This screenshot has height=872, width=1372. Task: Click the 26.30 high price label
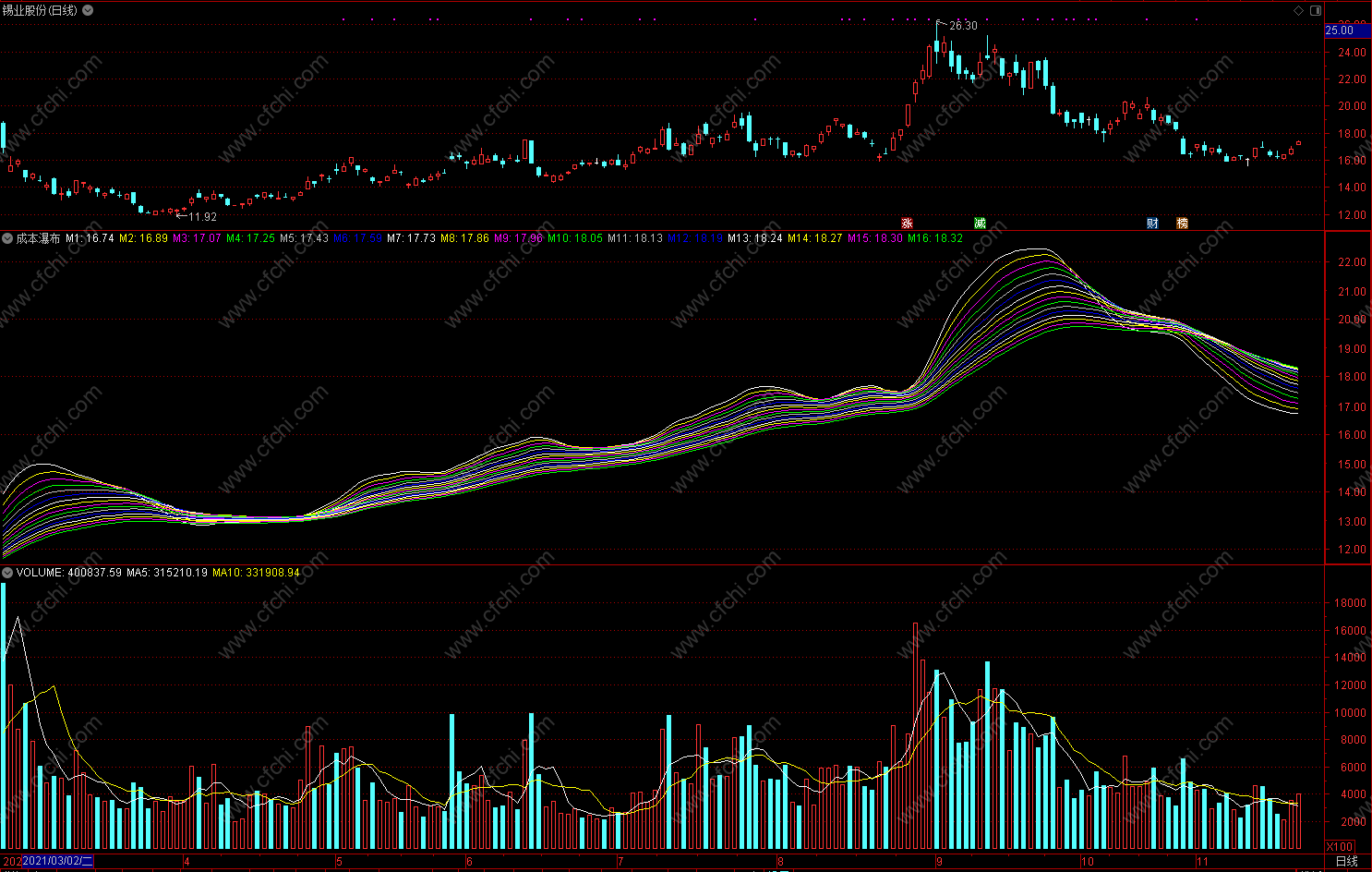[963, 26]
